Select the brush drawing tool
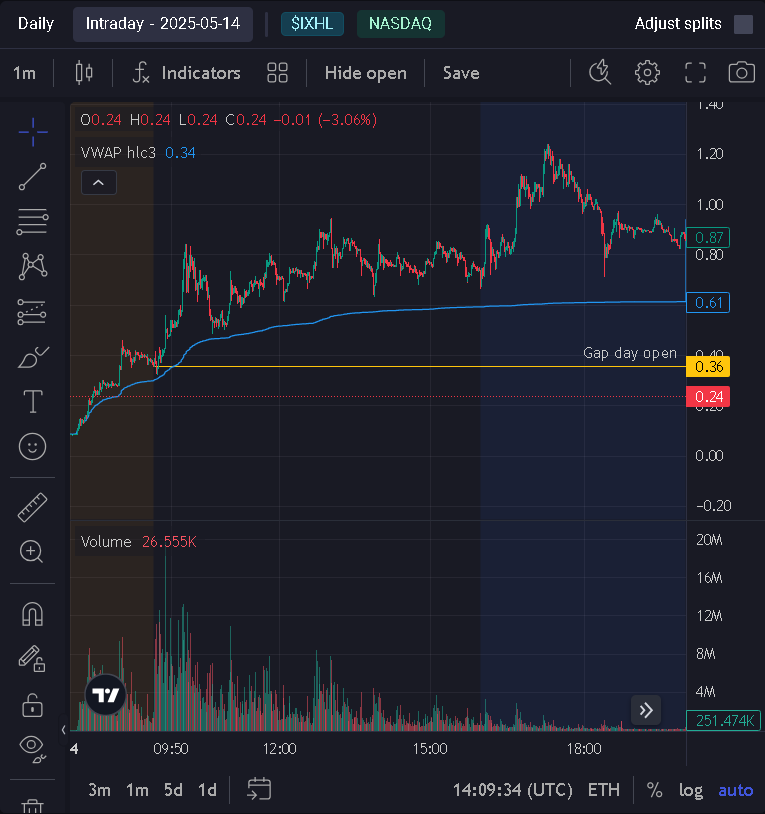765x814 pixels. pyautogui.click(x=33, y=357)
